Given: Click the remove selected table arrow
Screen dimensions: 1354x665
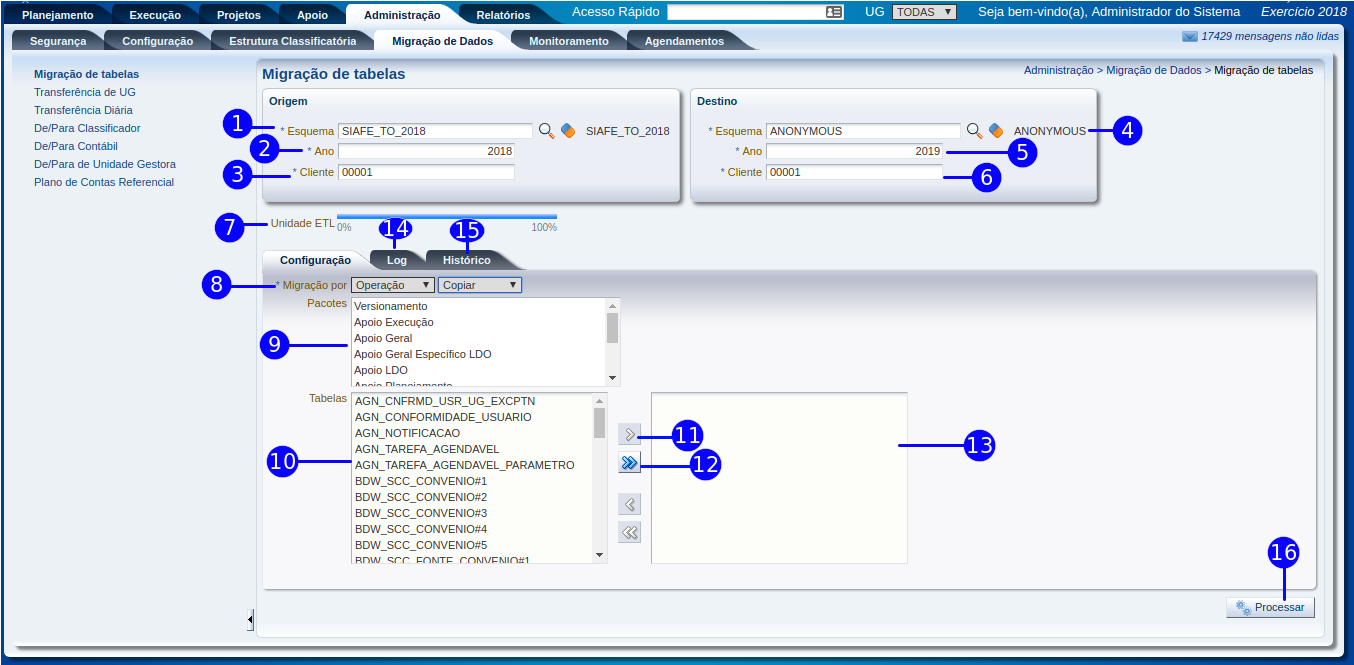Looking at the screenshot, I should click(x=629, y=504).
